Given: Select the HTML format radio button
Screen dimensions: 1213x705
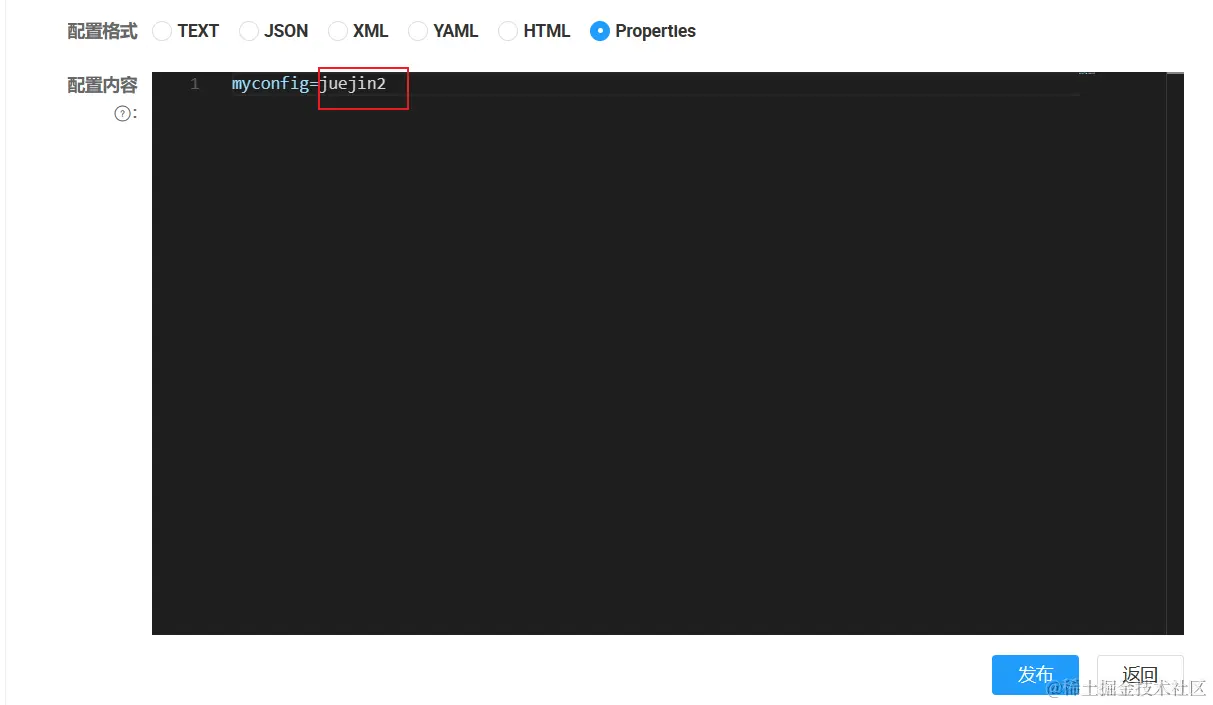Looking at the screenshot, I should click(508, 31).
